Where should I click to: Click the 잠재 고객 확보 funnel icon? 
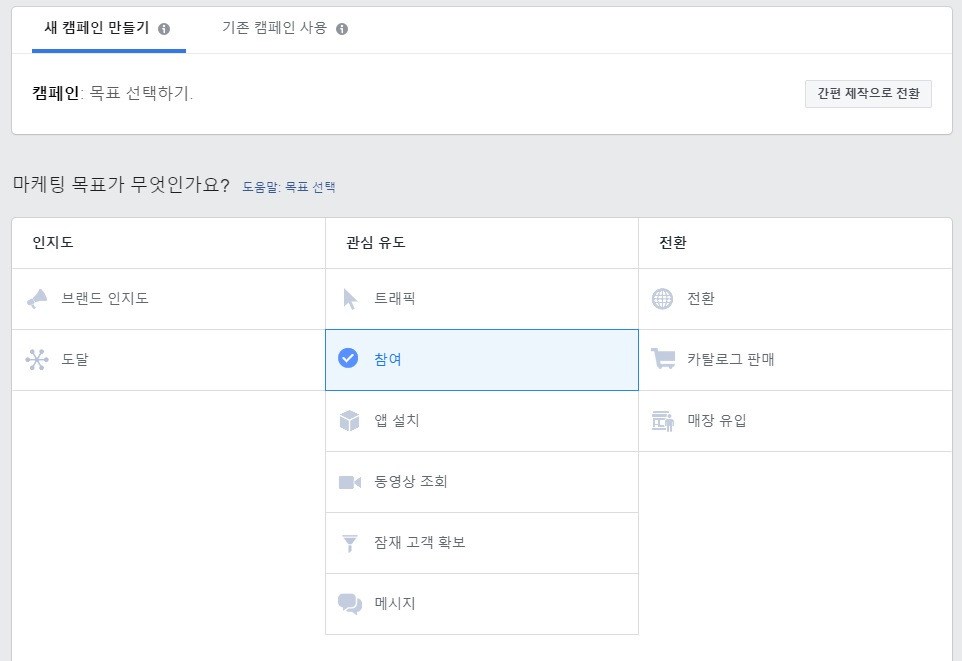coord(350,542)
